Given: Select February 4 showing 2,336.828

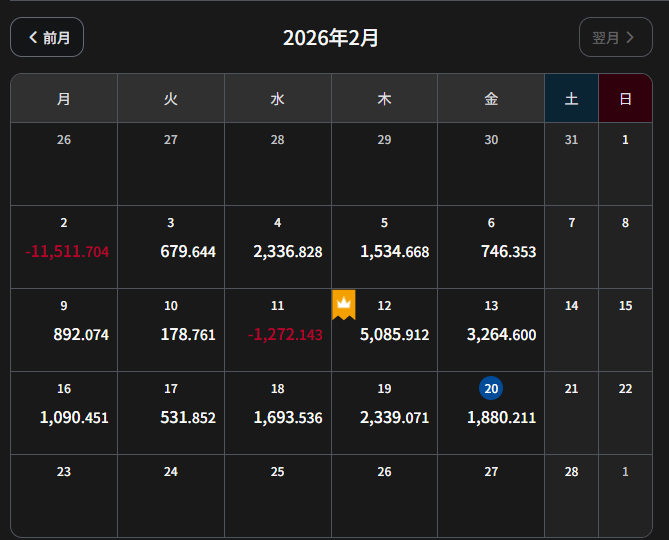Looking at the screenshot, I should tap(277, 247).
